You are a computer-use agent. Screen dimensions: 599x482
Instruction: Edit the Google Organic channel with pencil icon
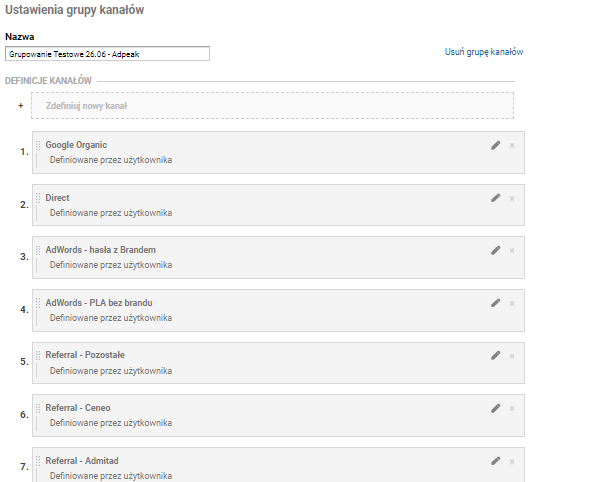point(495,145)
